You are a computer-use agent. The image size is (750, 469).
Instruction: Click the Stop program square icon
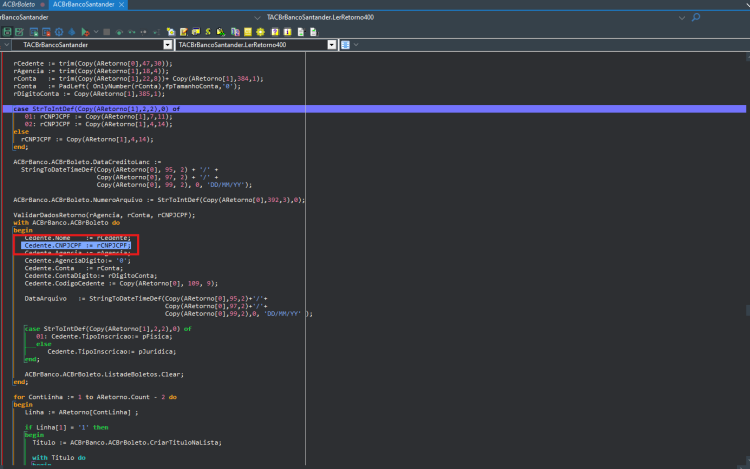tap(107, 32)
